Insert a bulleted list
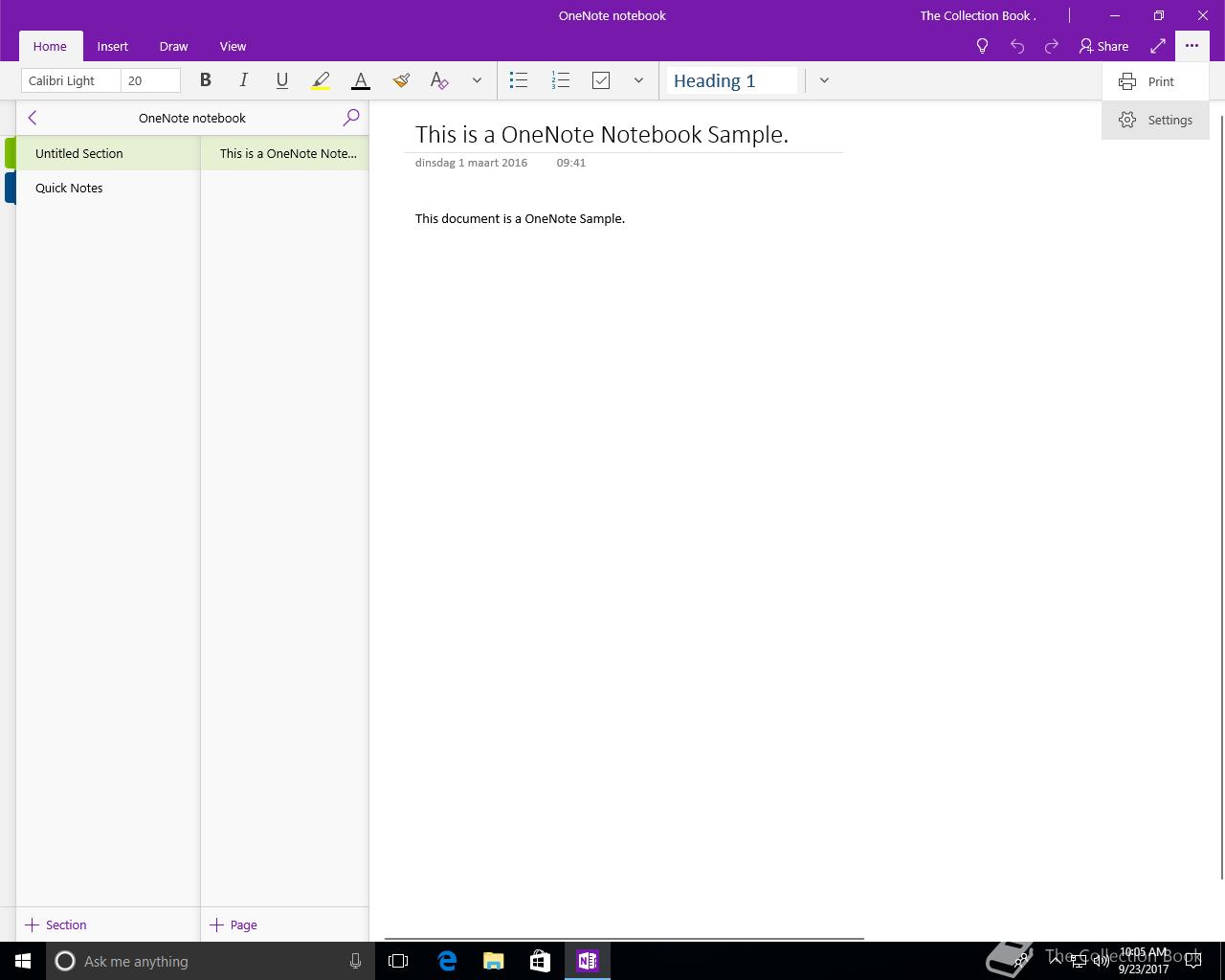The width and height of the screenshot is (1225, 980). pyautogui.click(x=519, y=80)
